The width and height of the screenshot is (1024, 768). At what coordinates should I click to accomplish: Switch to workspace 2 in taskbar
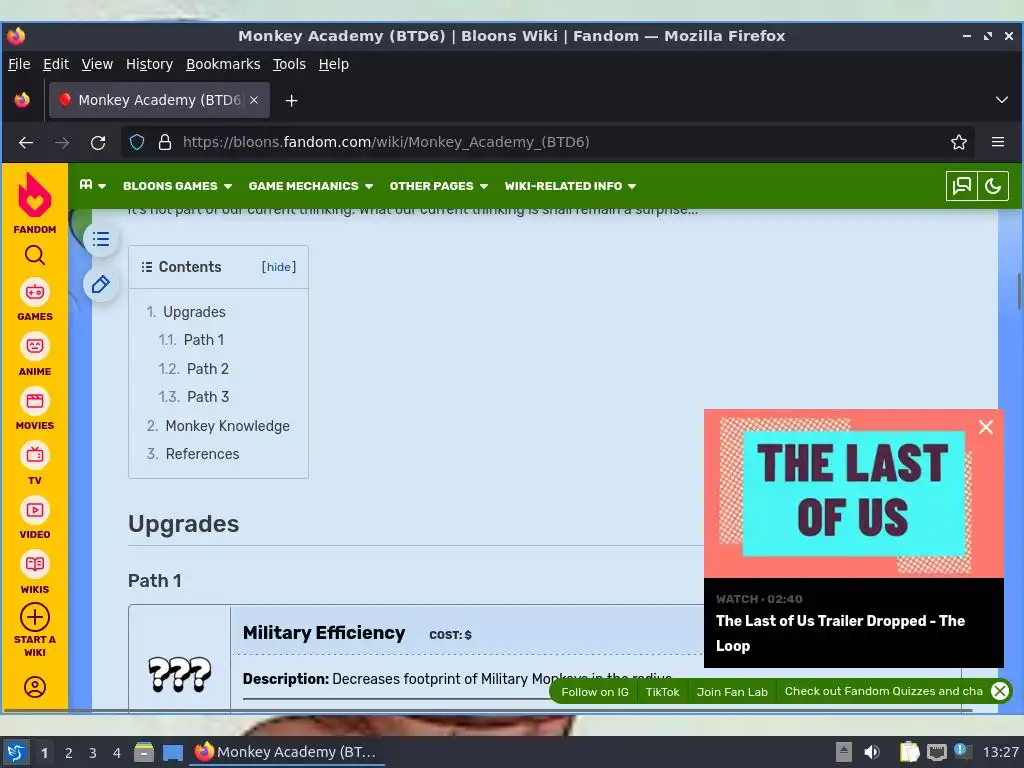coord(69,753)
